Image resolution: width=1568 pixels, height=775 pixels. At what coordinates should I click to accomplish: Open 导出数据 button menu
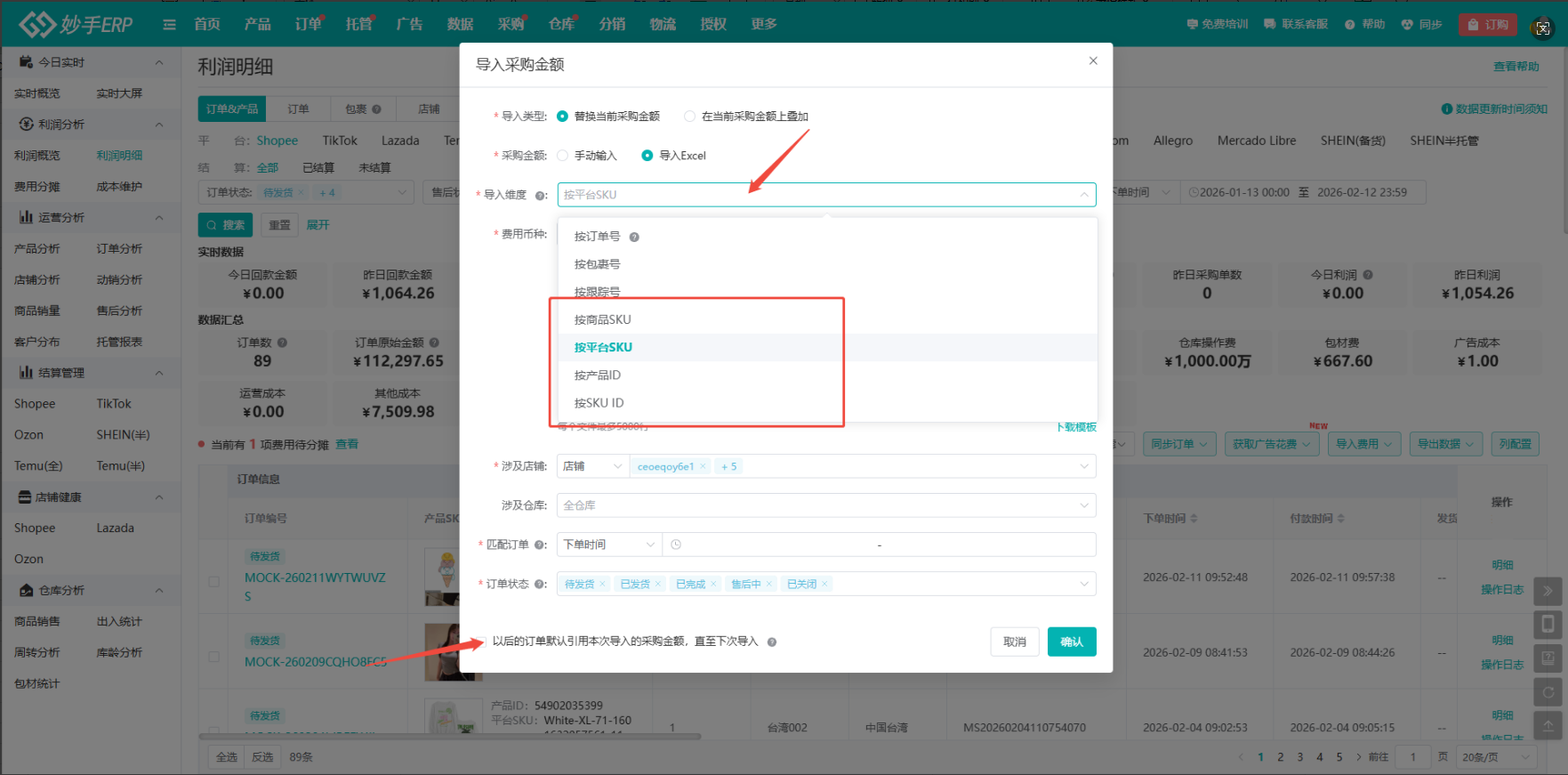tap(1445, 444)
